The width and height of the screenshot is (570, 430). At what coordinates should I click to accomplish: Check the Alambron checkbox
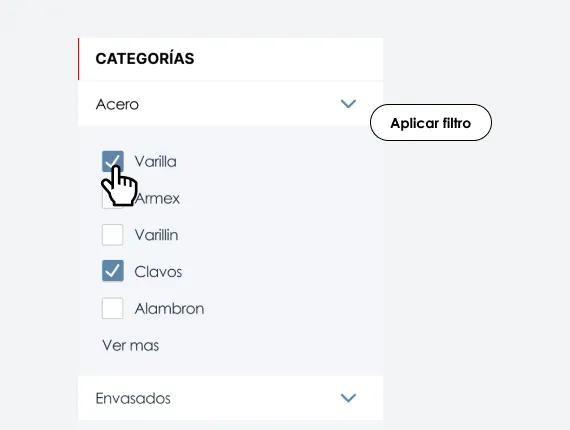(x=112, y=308)
